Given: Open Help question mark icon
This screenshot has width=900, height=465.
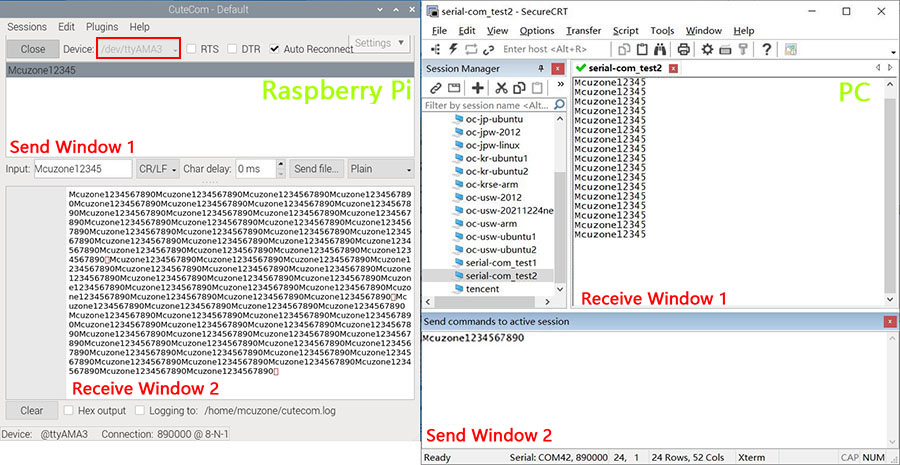Looking at the screenshot, I should pyautogui.click(x=766, y=49).
